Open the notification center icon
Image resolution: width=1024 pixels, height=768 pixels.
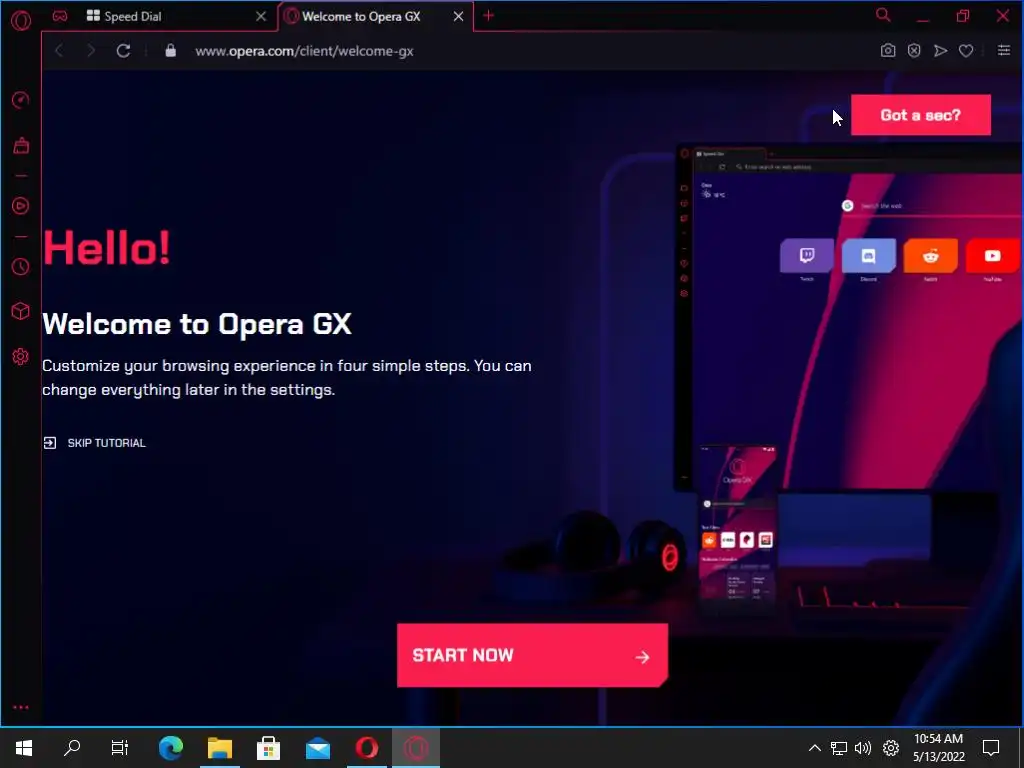[x=991, y=748]
